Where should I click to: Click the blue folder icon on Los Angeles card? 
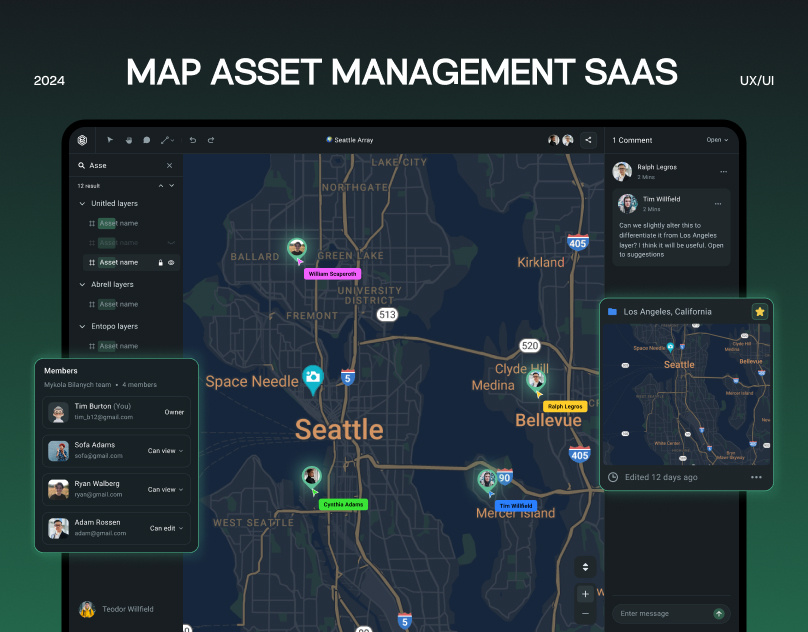coord(614,311)
